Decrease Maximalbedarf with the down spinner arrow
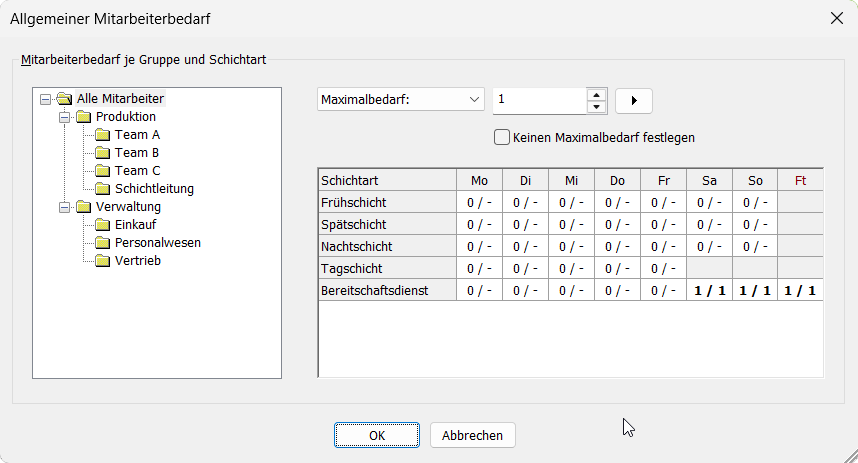This screenshot has width=858, height=463. click(x=596, y=107)
